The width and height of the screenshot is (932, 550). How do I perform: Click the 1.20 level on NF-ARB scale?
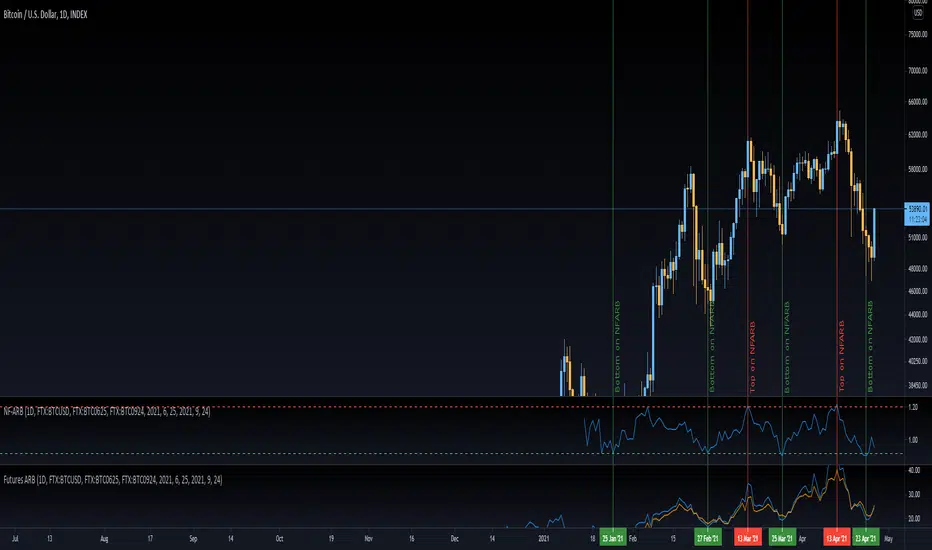coord(914,407)
